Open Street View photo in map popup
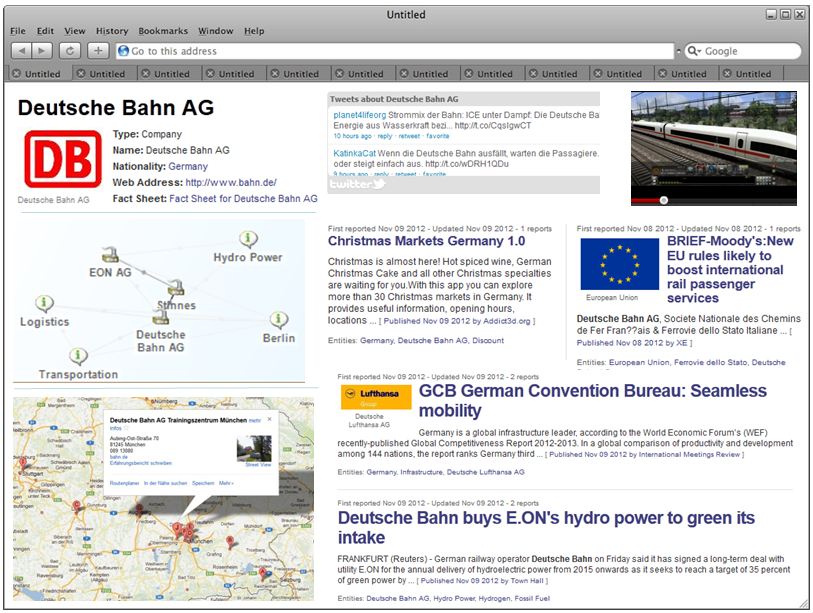Screen dimensions: 813x613 pos(254,449)
